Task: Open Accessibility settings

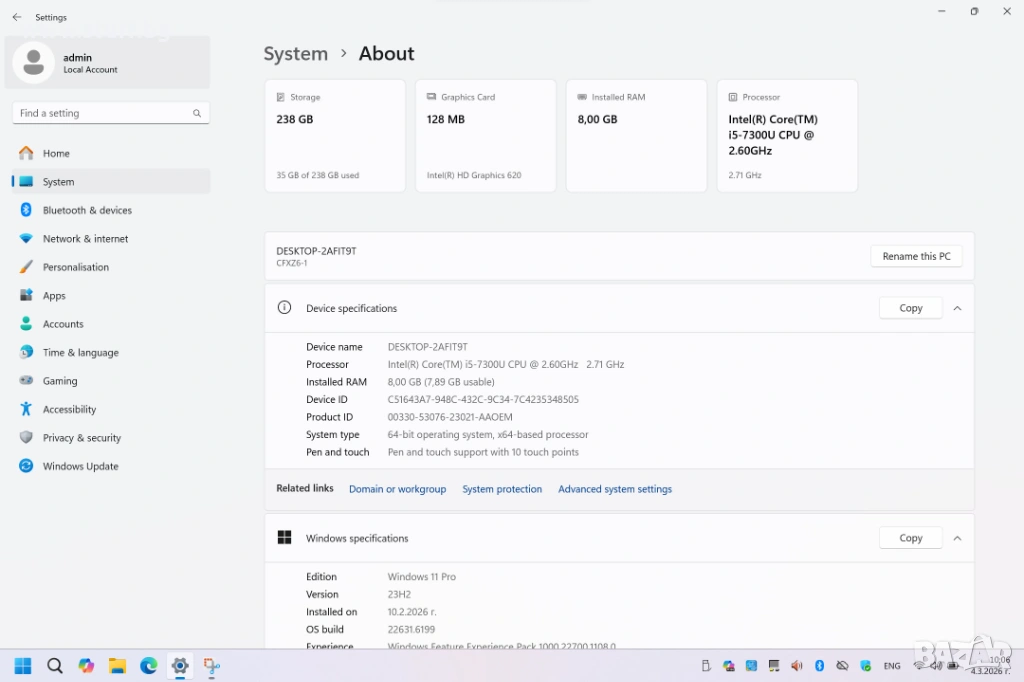Action: (x=69, y=410)
